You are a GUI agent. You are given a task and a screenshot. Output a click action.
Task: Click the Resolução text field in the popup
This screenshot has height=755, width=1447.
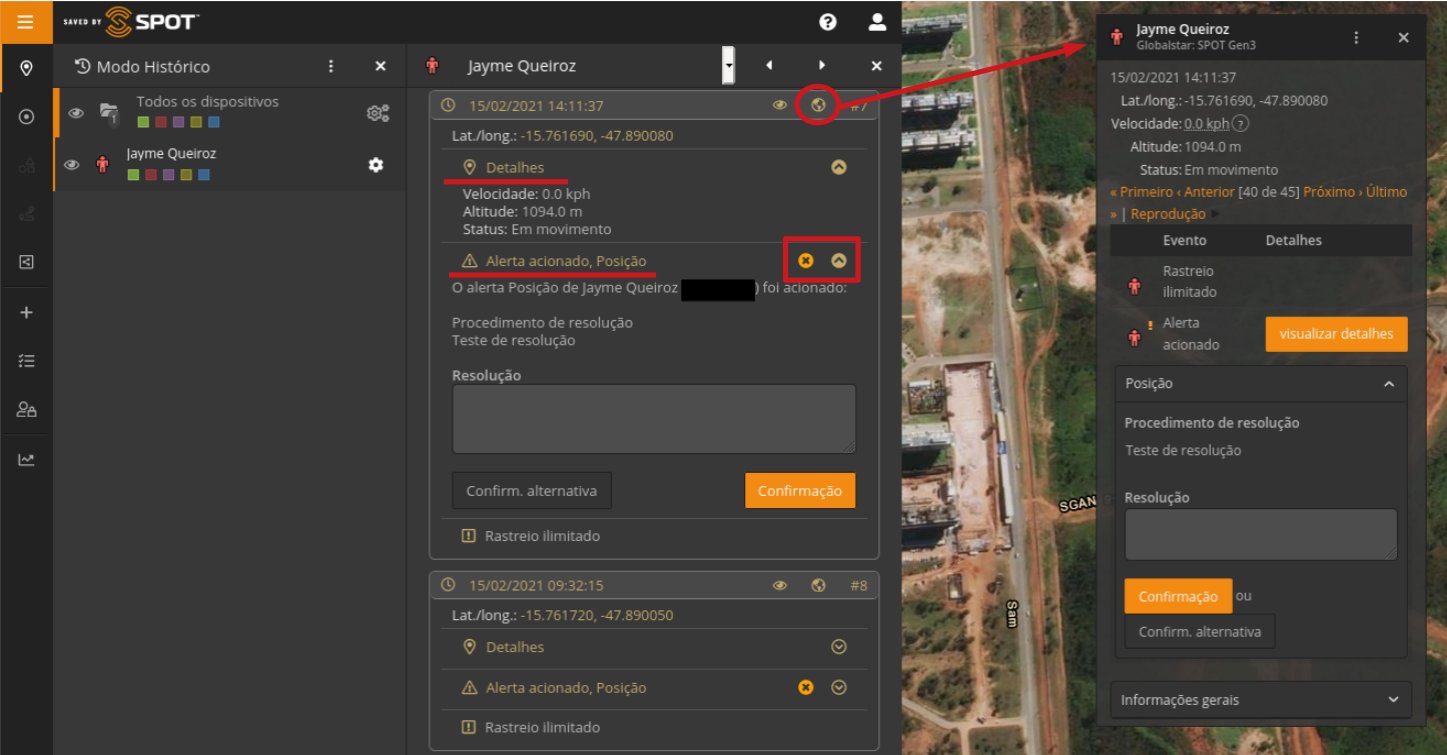(x=1260, y=534)
